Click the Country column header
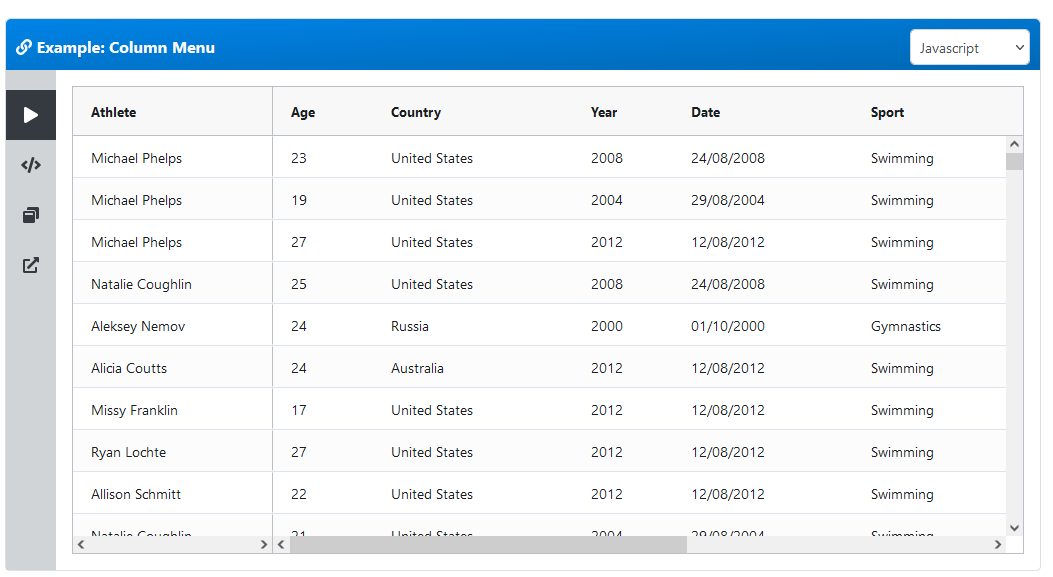Viewport: 1053px width, 577px height. 416,112
